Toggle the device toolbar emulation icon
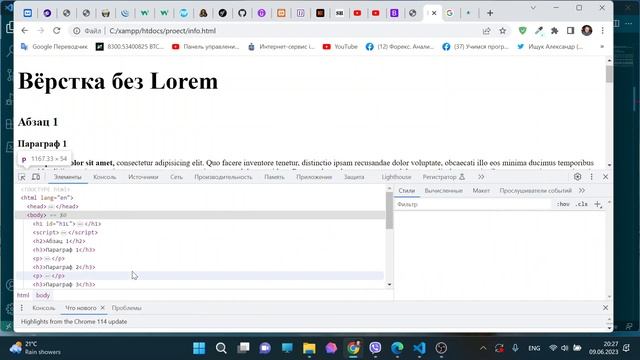640x360 pixels. (36, 177)
